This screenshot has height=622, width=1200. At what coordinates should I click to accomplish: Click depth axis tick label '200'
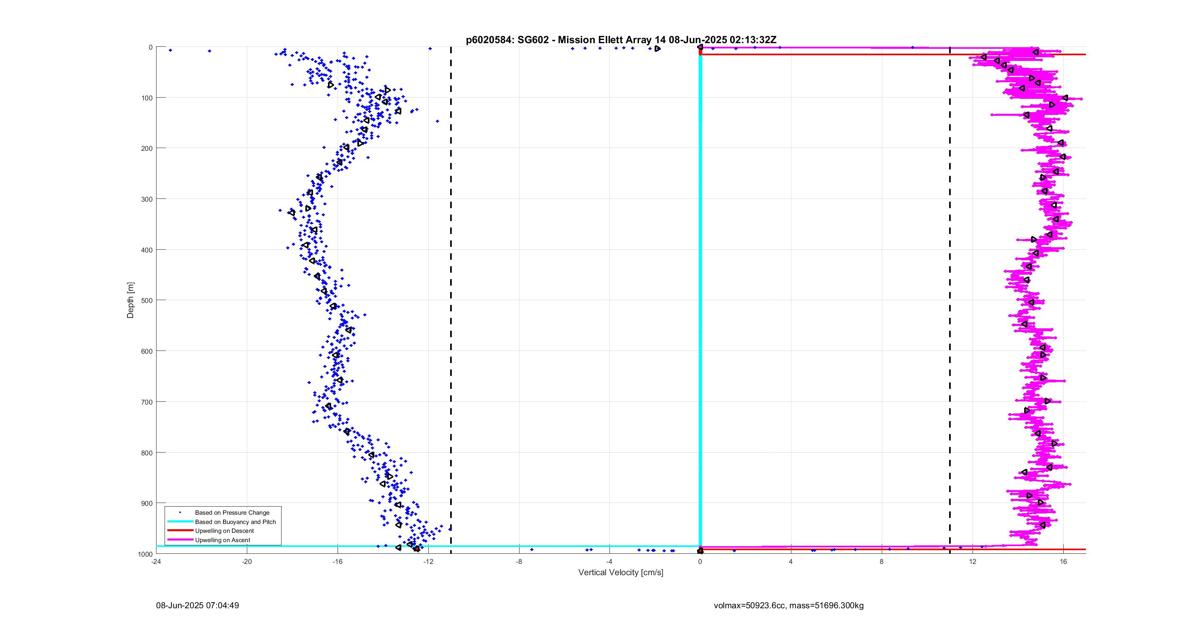tap(146, 148)
